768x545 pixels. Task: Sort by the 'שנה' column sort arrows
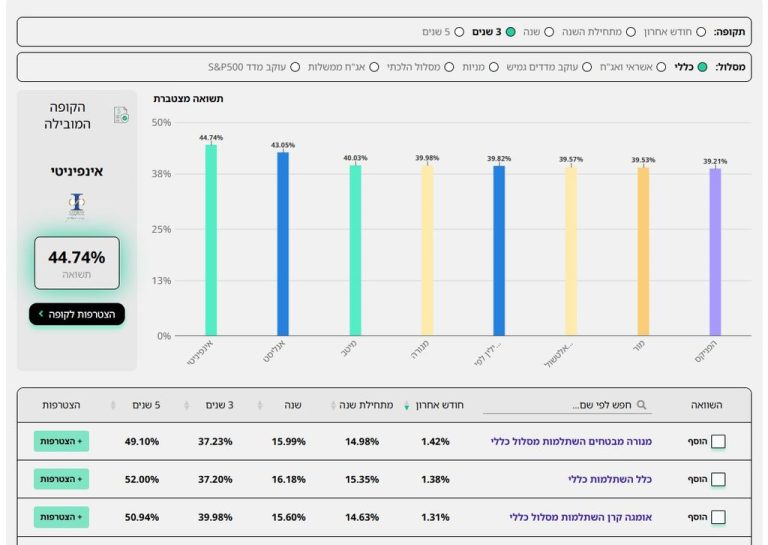(x=260, y=405)
